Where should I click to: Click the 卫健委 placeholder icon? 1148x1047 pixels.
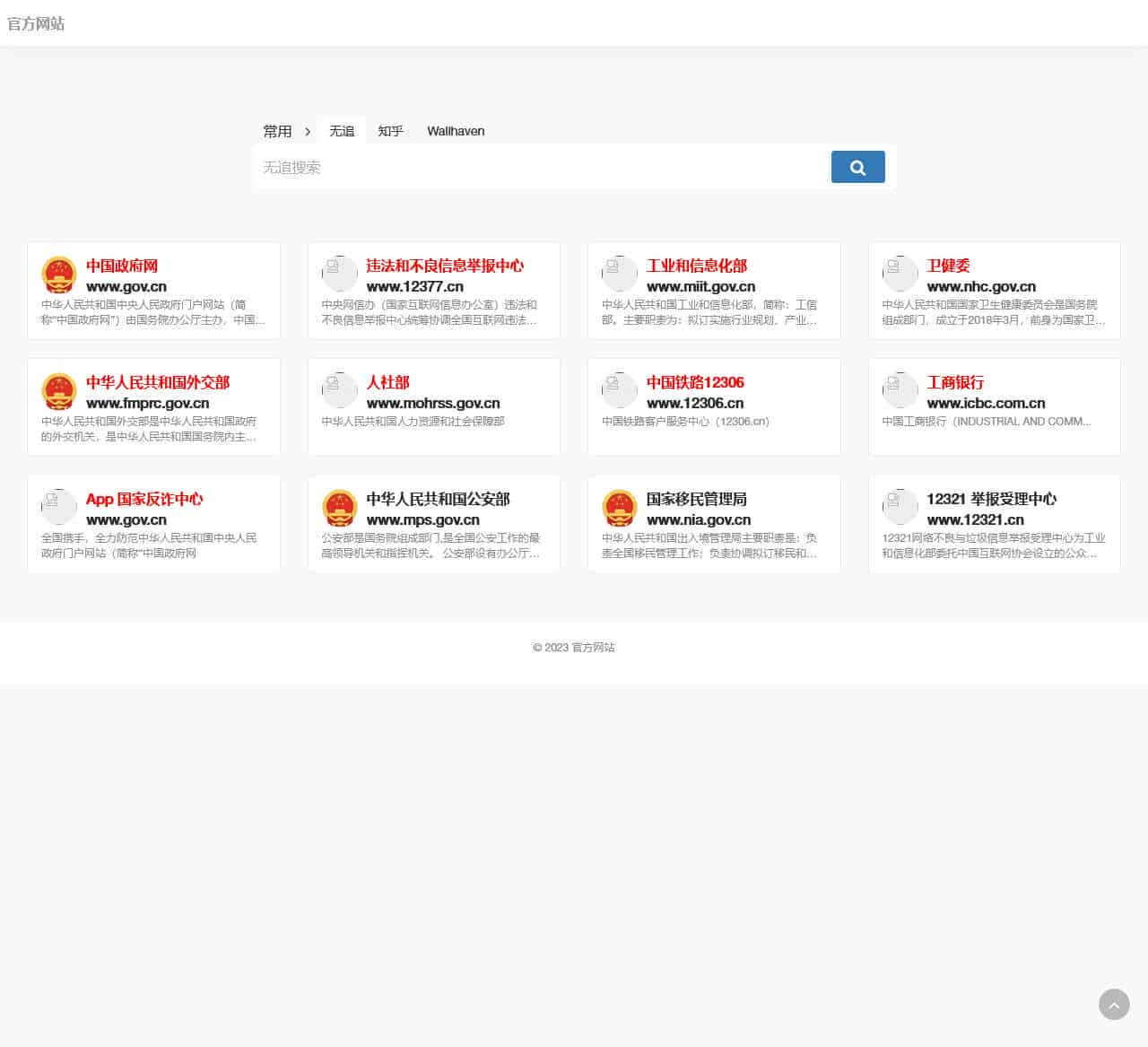click(900, 275)
